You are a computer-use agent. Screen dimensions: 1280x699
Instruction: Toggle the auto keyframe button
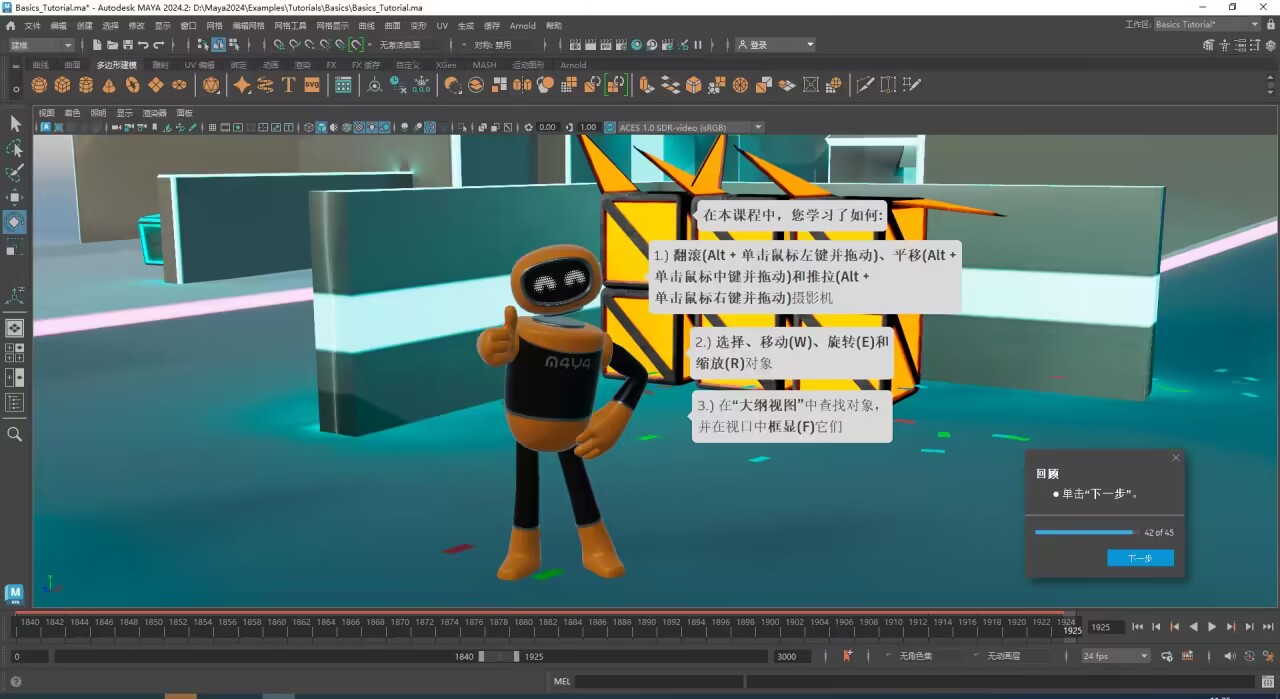[848, 656]
